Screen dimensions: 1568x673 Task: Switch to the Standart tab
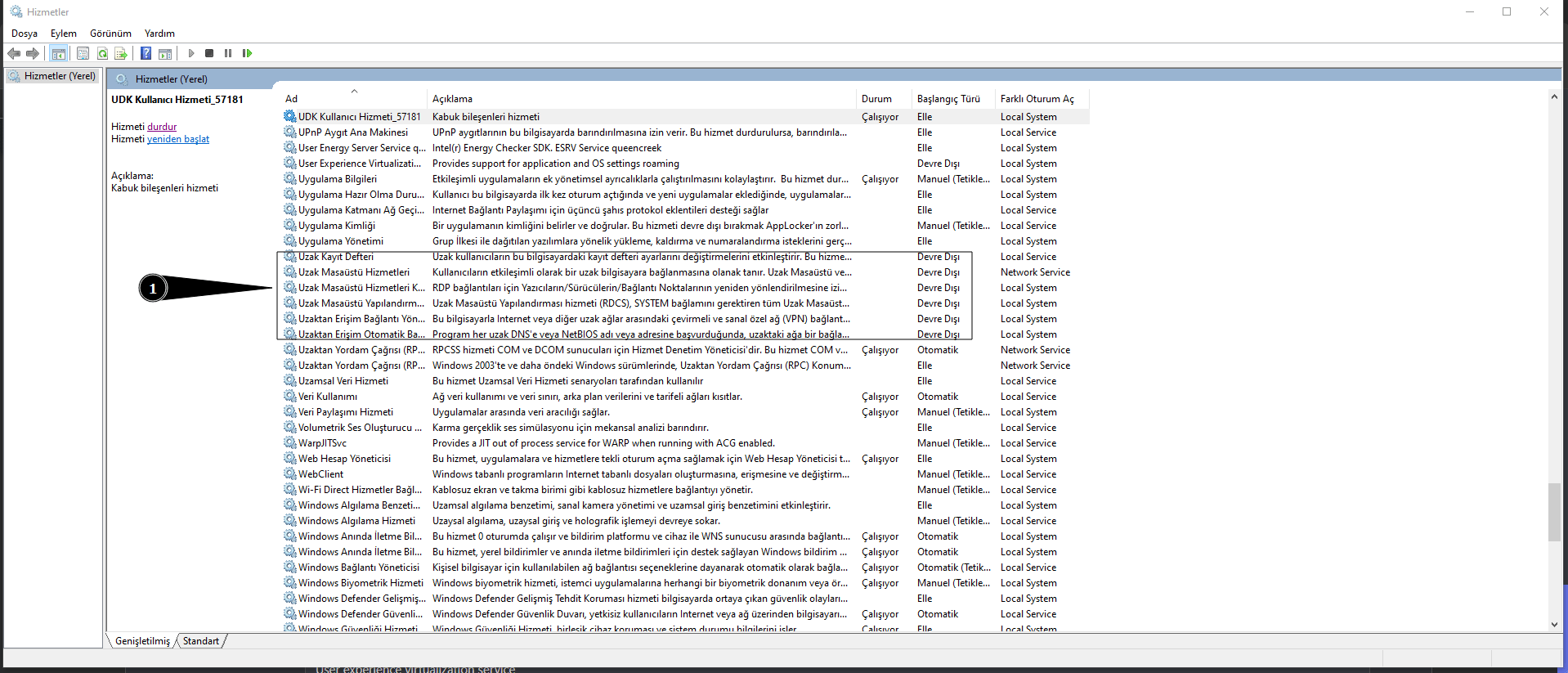tap(201, 641)
